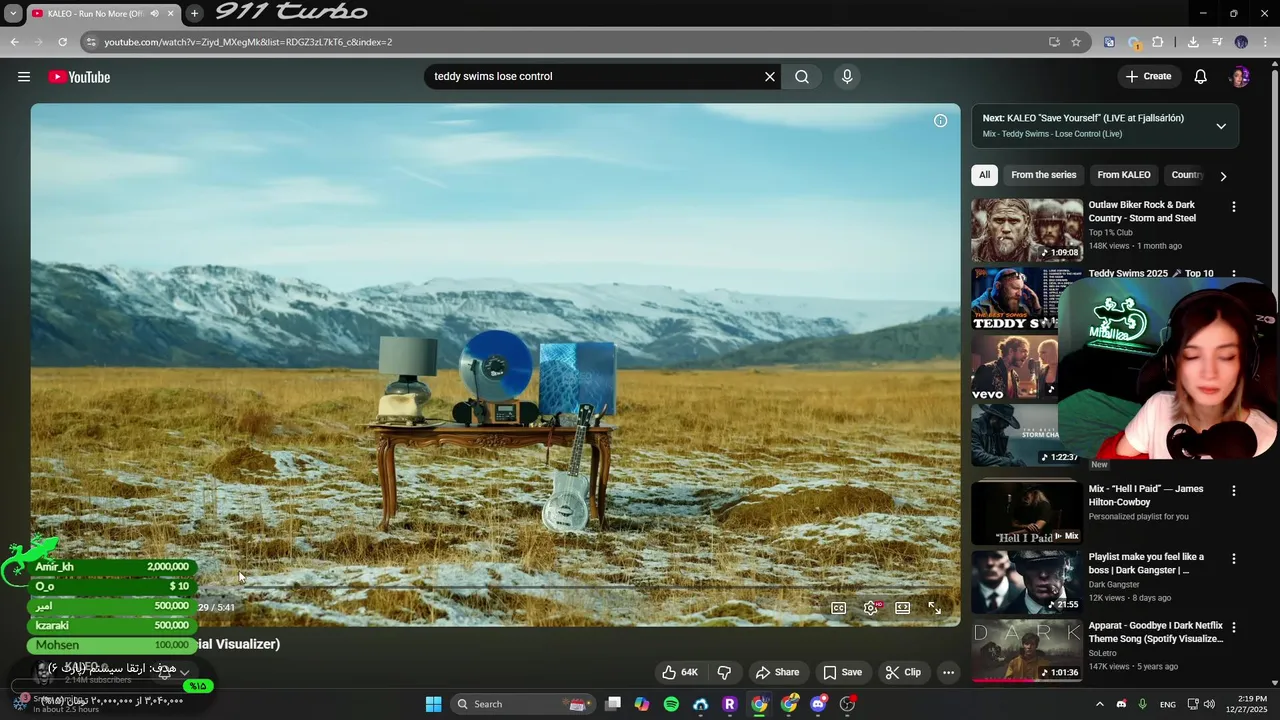1280x720 pixels.
Task: Go to YouTube home via logo
Action: click(x=79, y=77)
